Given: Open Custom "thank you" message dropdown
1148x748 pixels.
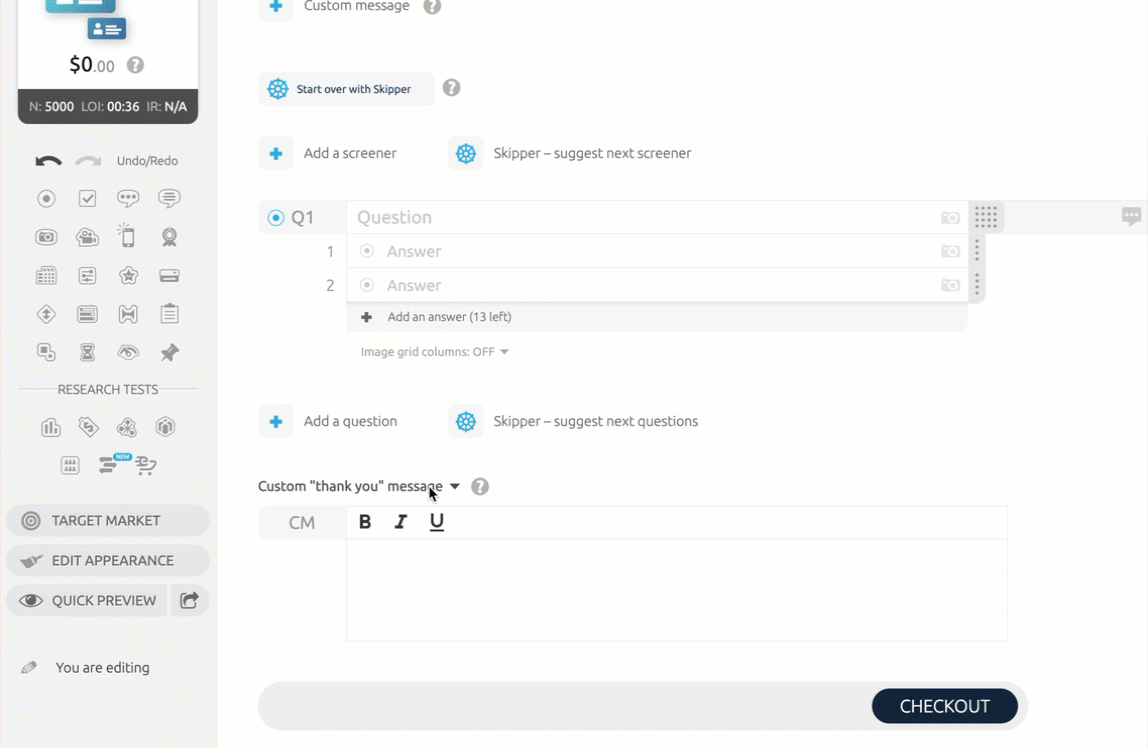Looking at the screenshot, I should tap(454, 487).
